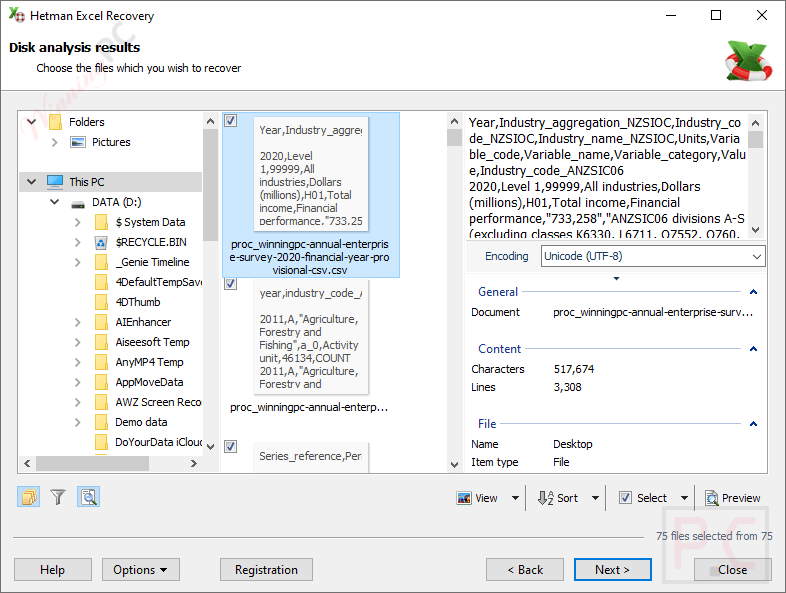Click the show-folders tree icon button
The height and width of the screenshot is (593, 786).
[x=29, y=497]
